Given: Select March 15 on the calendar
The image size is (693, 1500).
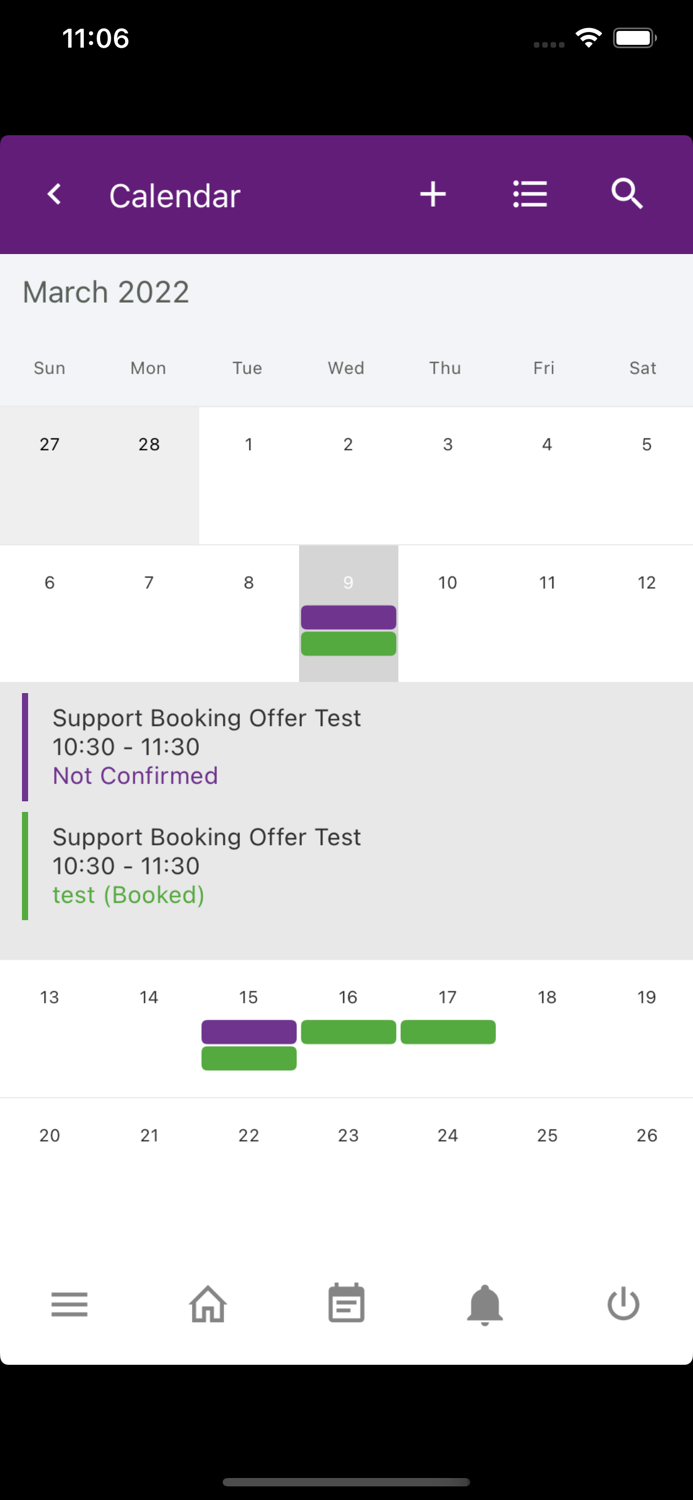Looking at the screenshot, I should (x=248, y=997).
